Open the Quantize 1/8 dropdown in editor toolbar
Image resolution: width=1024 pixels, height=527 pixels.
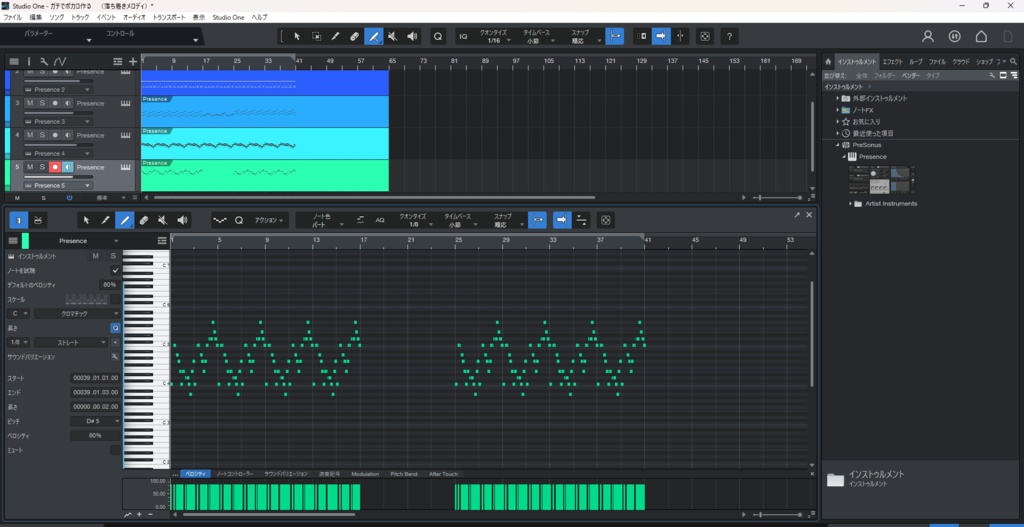[x=414, y=220]
